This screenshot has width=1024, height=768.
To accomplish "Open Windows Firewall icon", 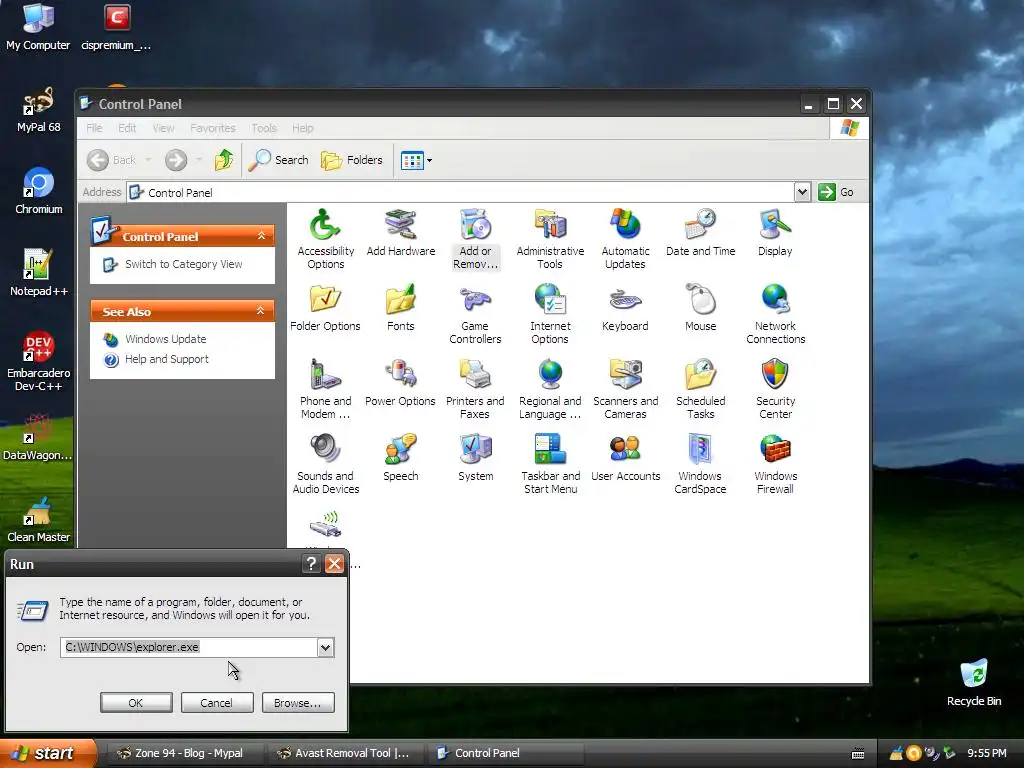I will (775, 464).
